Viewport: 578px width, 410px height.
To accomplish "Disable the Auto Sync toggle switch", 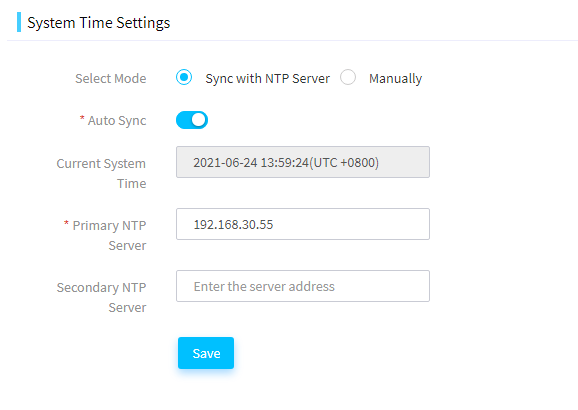I will (192, 120).
